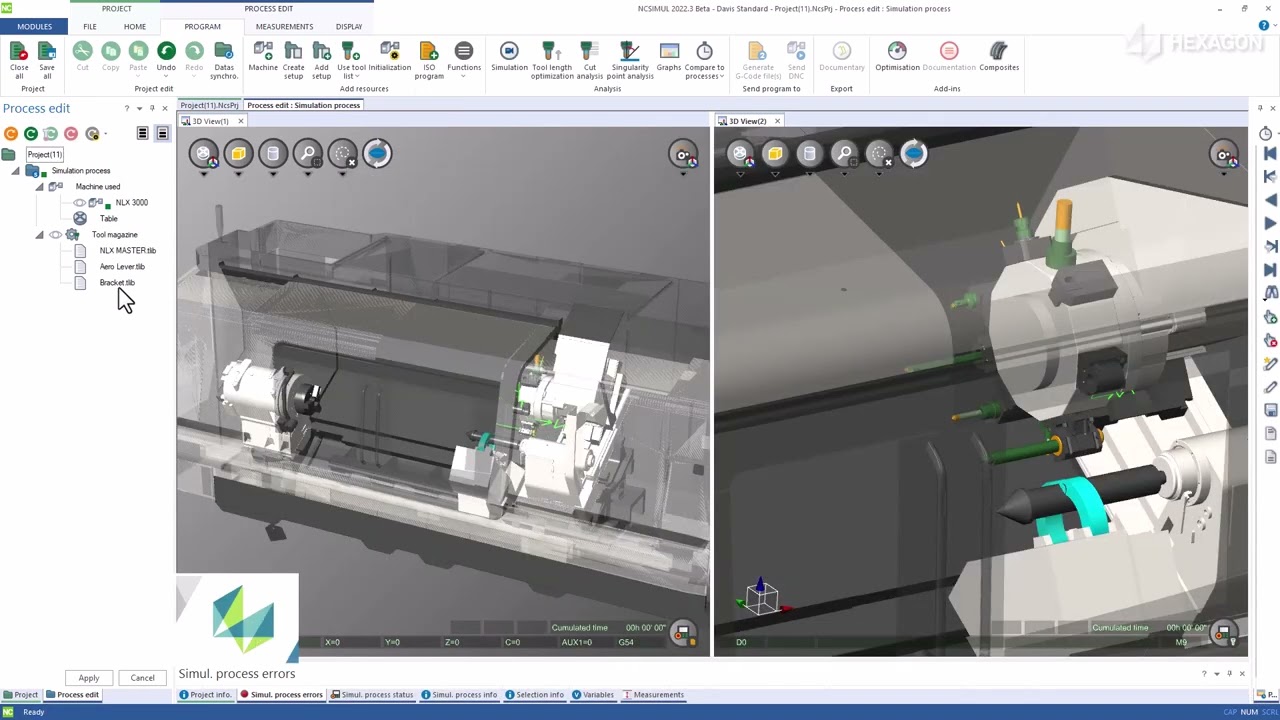
Task: Pin the Simul. process errors panel
Action: coord(1229,674)
